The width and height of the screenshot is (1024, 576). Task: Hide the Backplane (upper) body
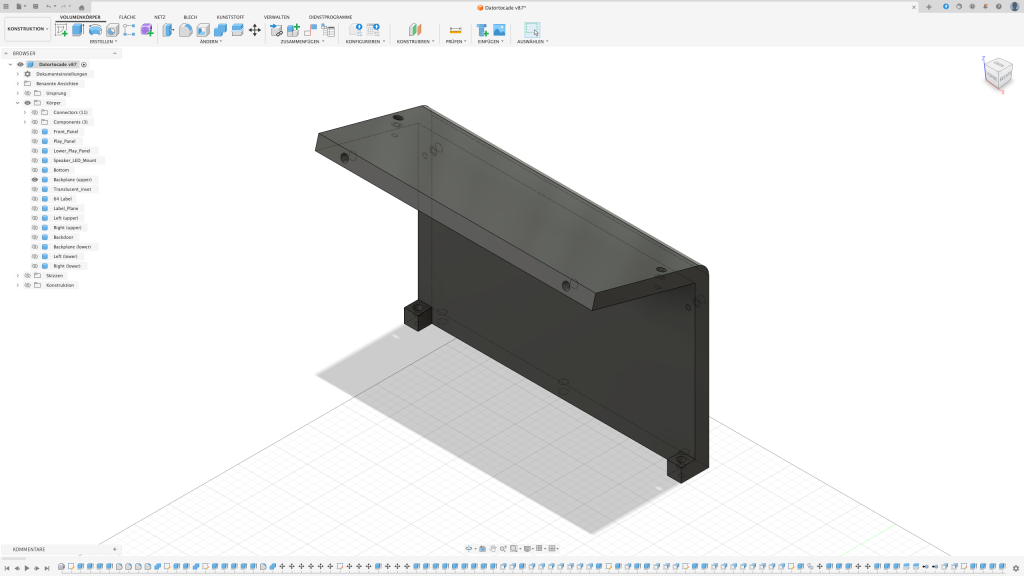pyautogui.click(x=34, y=180)
